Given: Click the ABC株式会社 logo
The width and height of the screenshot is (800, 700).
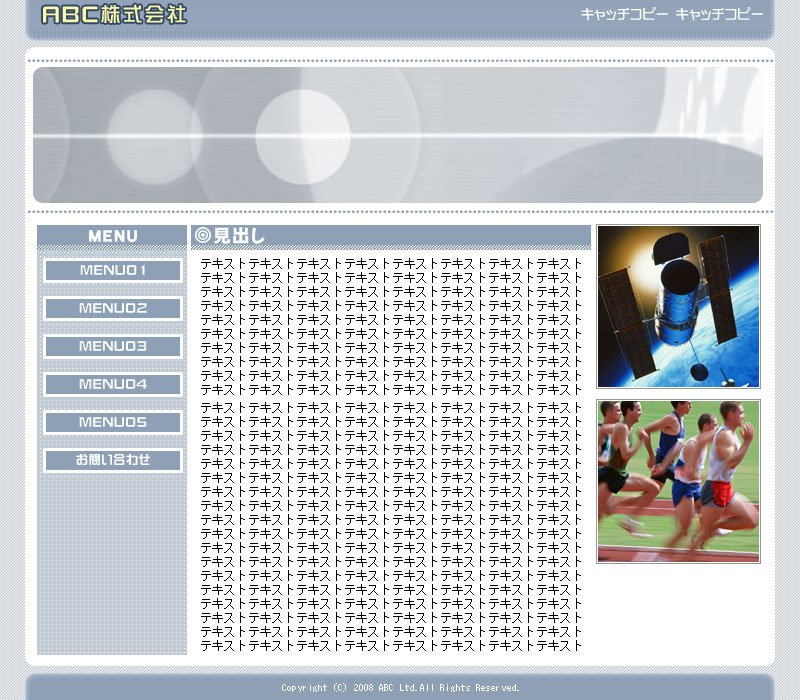Looking at the screenshot, I should point(114,14).
